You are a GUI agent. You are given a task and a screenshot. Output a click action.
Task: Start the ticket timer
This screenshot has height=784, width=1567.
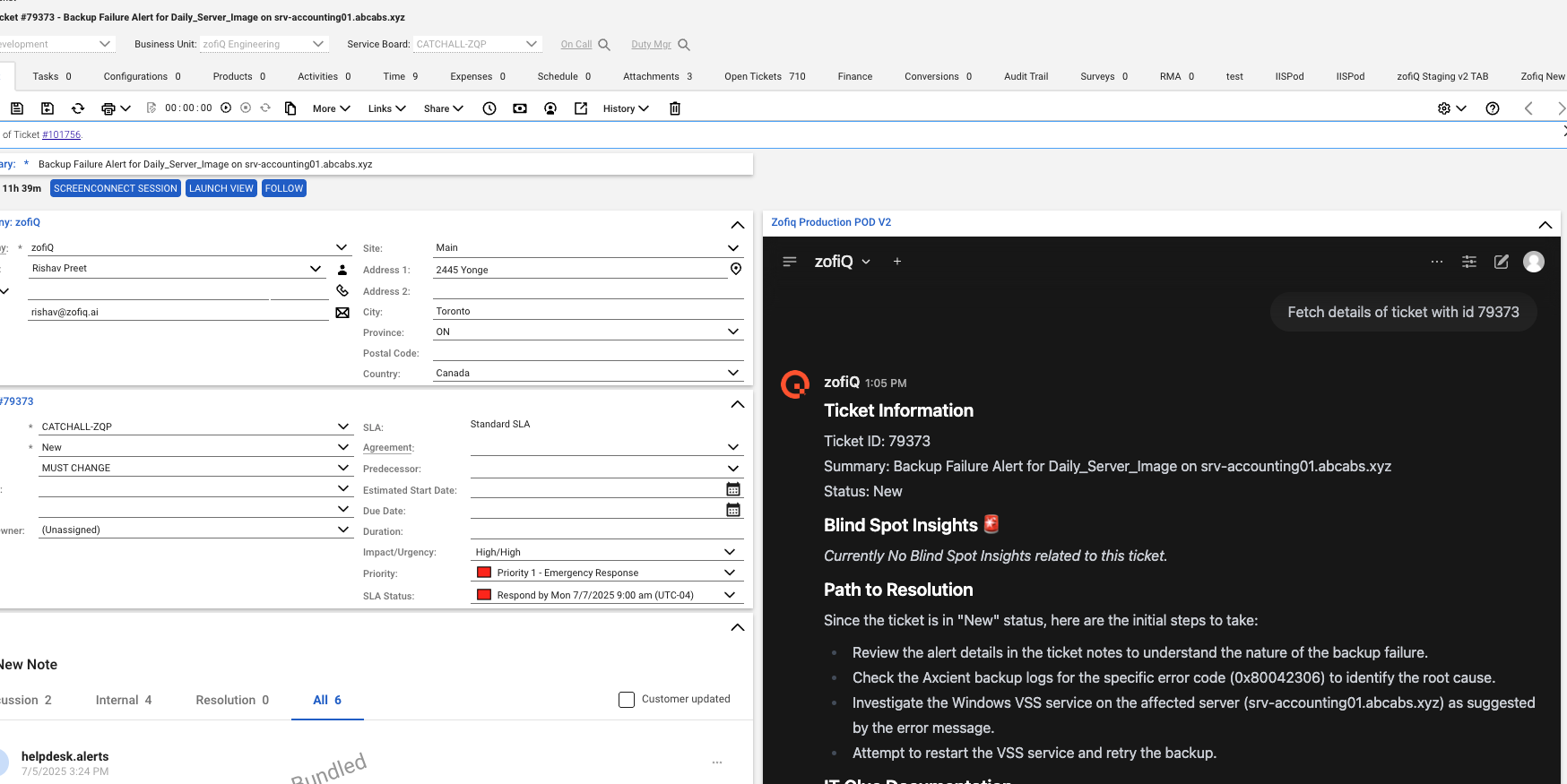(226, 108)
